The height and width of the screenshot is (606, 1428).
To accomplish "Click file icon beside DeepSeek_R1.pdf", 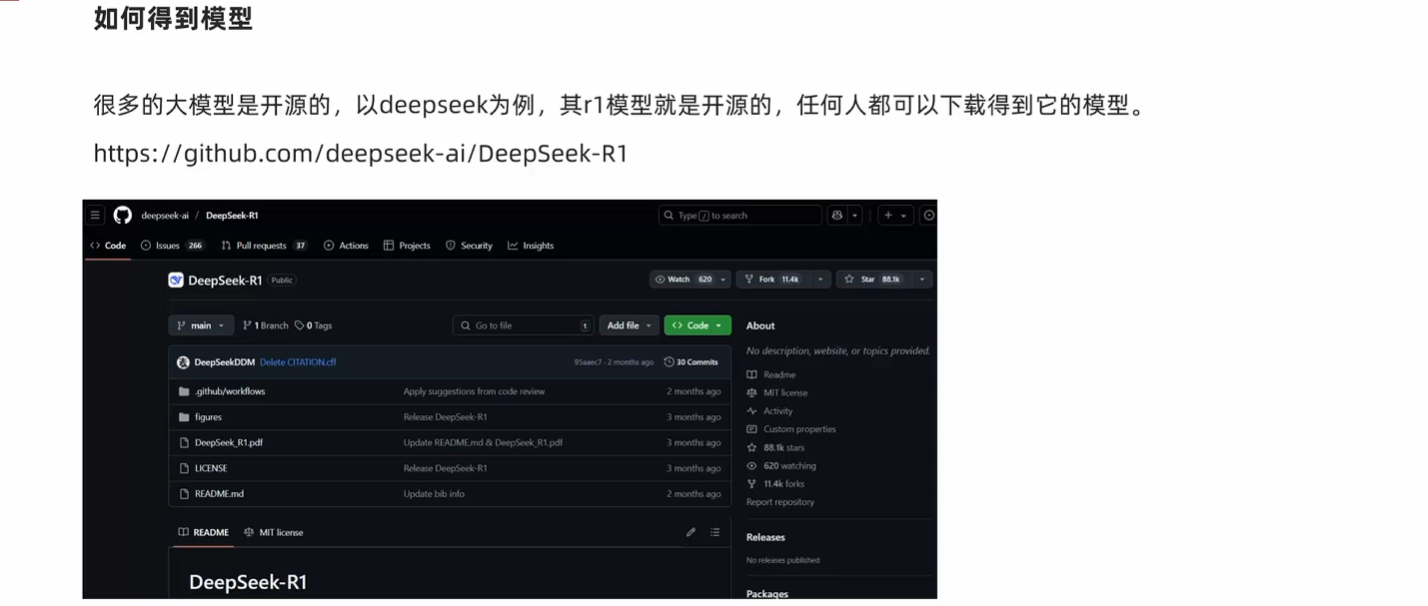I will click(x=184, y=442).
